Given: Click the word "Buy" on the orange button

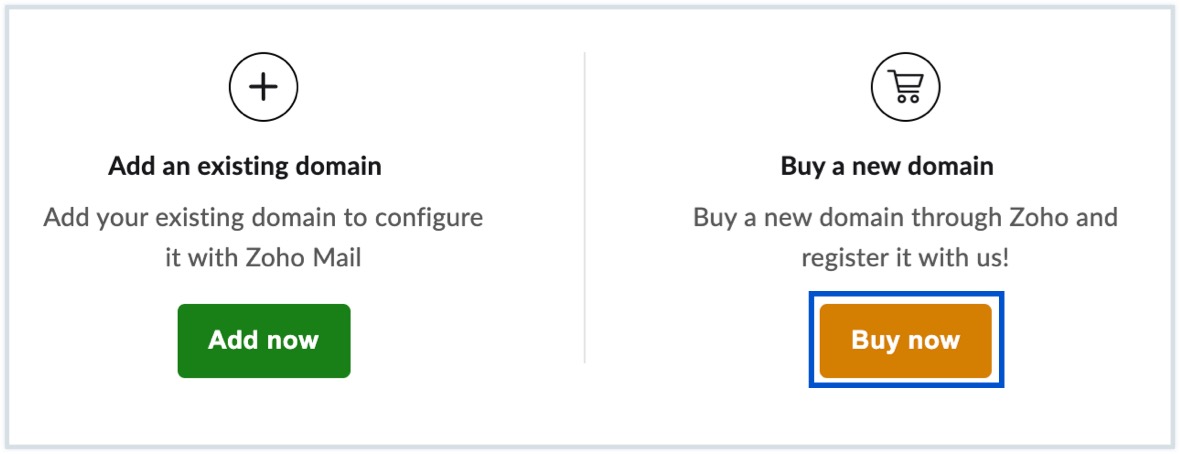Looking at the screenshot, I should tap(873, 341).
